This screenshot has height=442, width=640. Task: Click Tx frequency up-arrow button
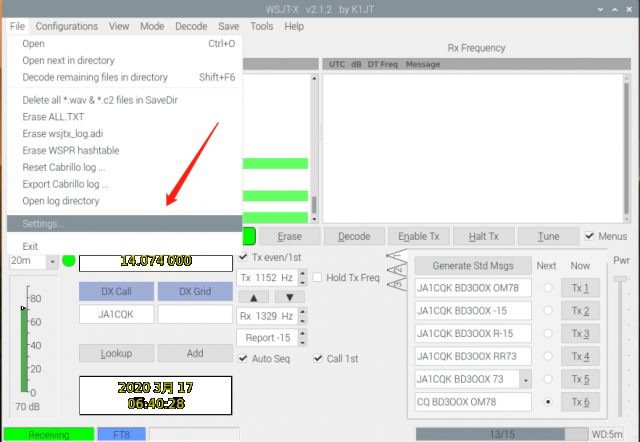[x=253, y=297]
